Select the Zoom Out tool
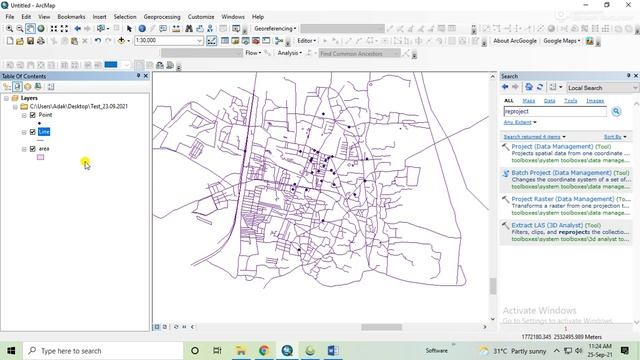Screen dimensions: 640x360 (19, 29)
